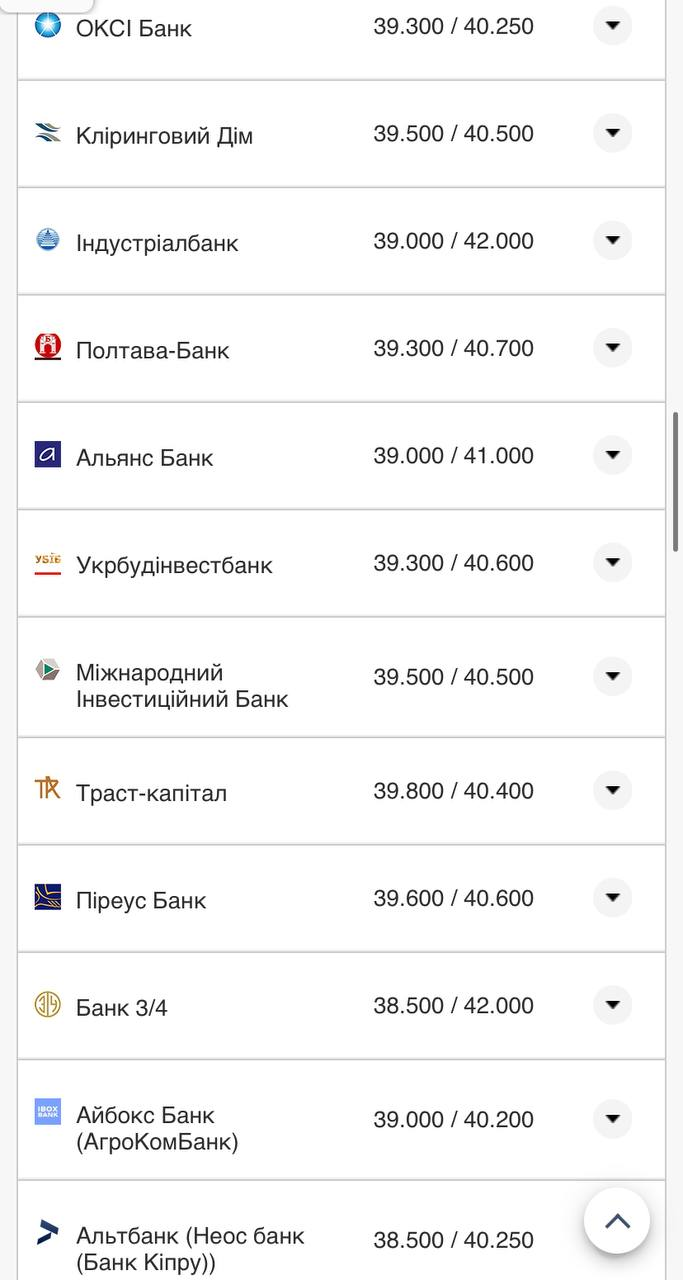Open the Альтбанк (Неос банк) name link
Image resolution: width=683 pixels, height=1280 pixels.
pos(190,1249)
